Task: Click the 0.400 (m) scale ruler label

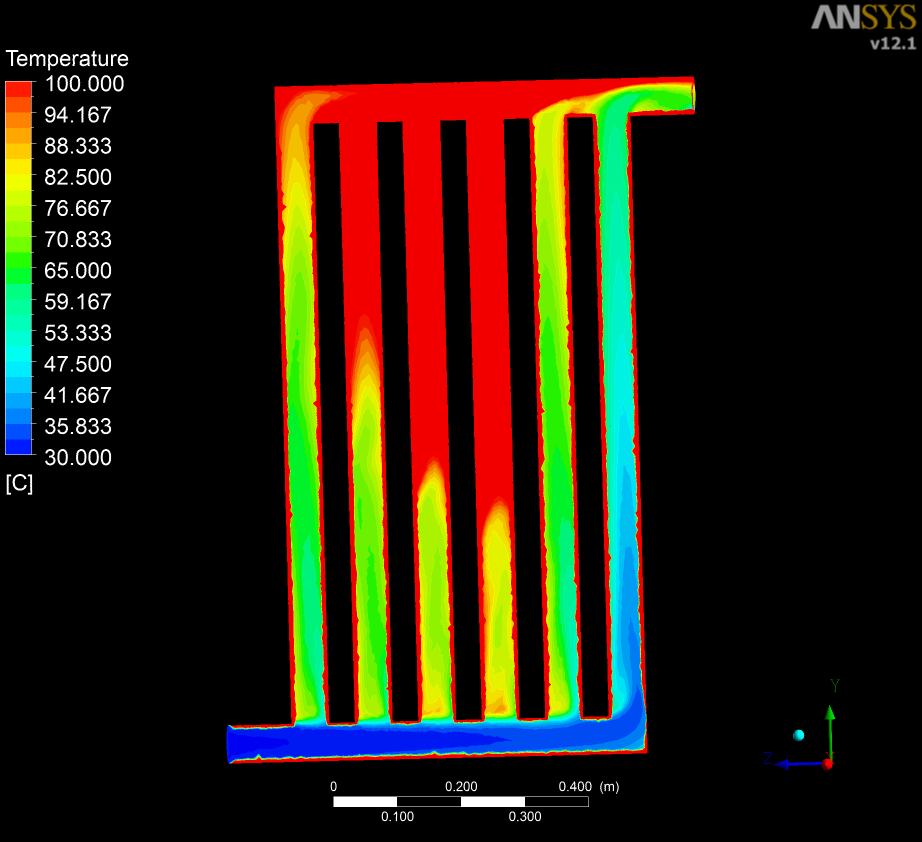Action: [x=589, y=786]
